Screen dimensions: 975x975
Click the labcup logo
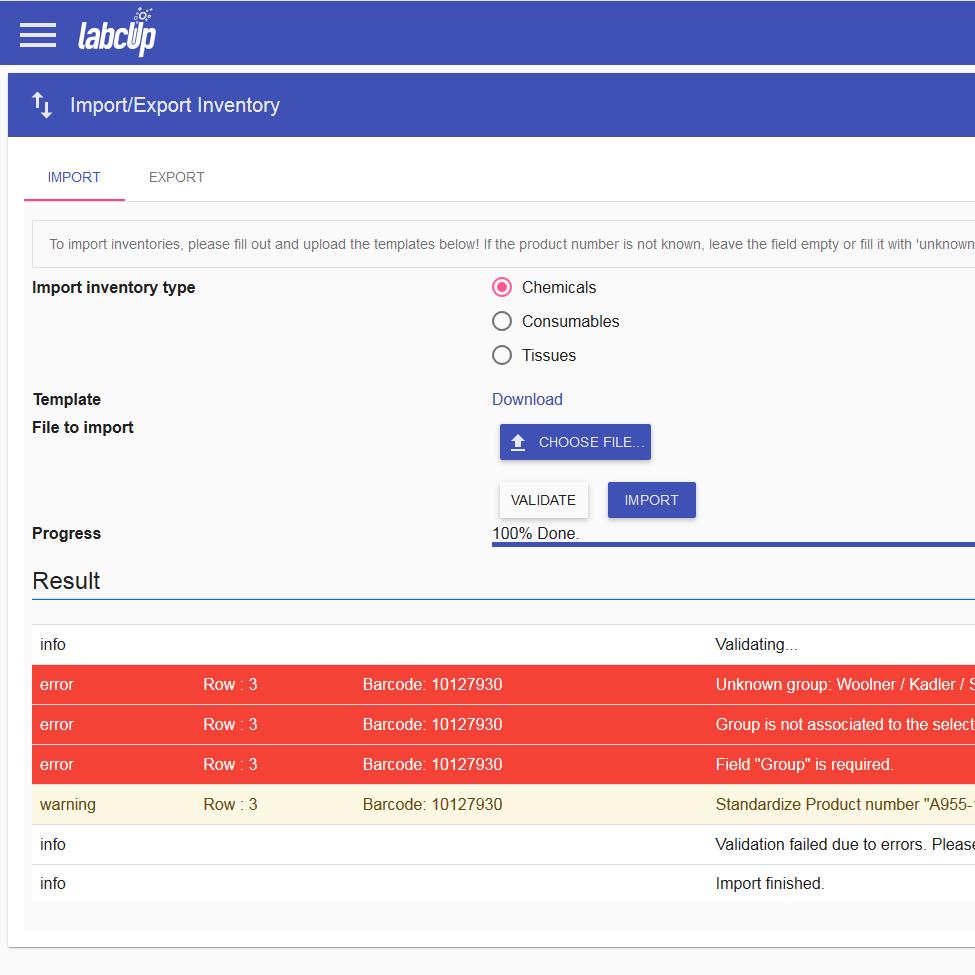117,32
